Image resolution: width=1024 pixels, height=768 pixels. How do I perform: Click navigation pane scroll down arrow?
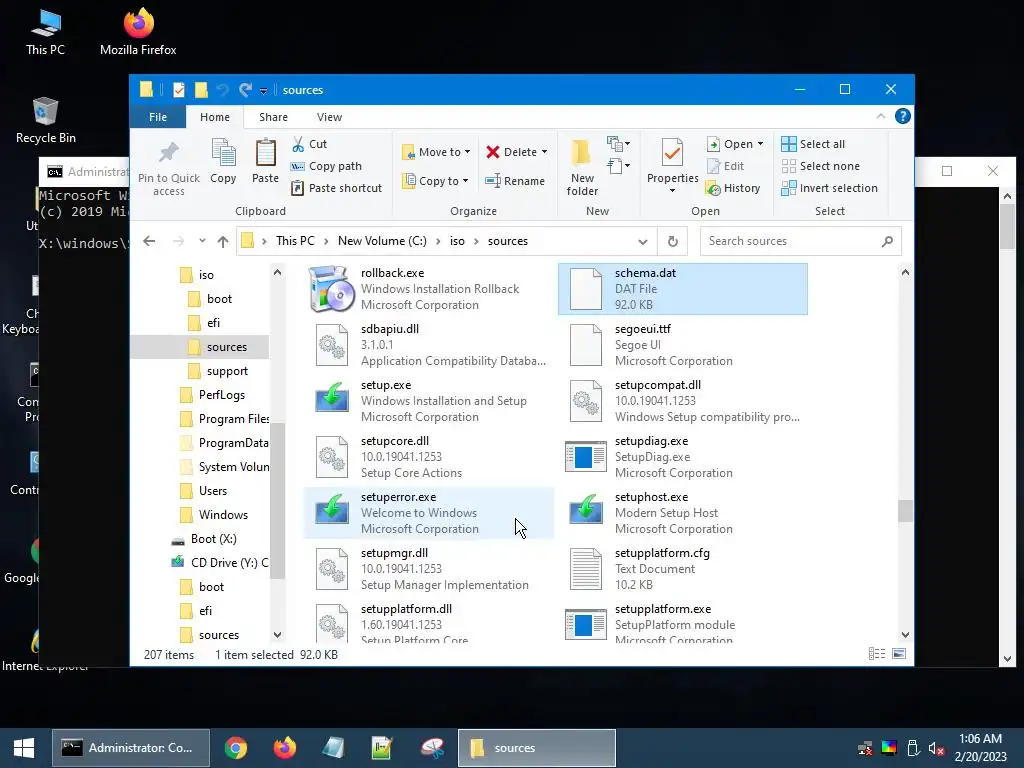(278, 635)
